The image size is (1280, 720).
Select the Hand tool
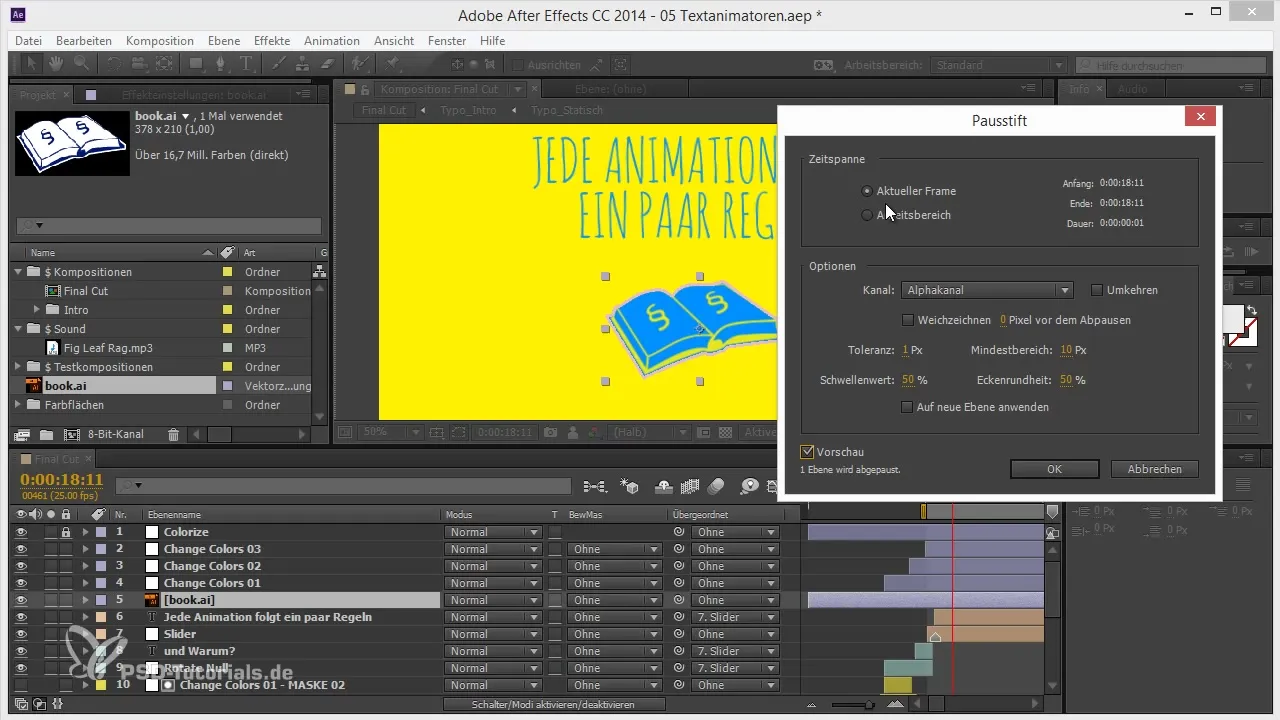point(55,64)
